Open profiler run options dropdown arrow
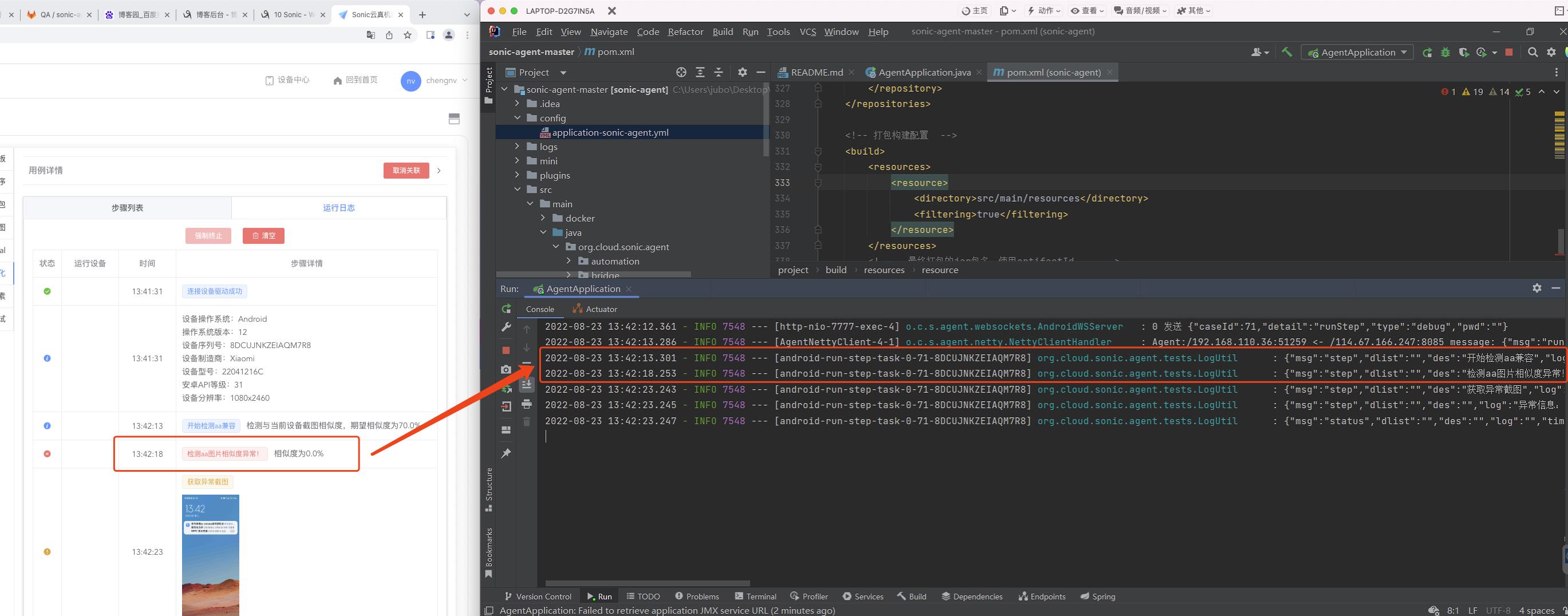The height and width of the screenshot is (616, 1568). point(1494,53)
